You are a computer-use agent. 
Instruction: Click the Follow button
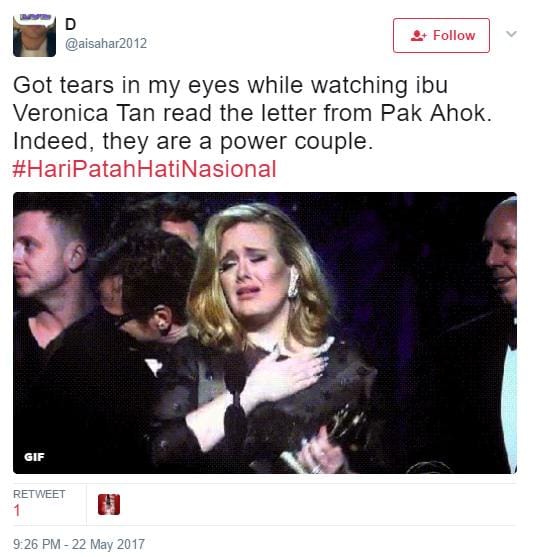[x=441, y=36]
